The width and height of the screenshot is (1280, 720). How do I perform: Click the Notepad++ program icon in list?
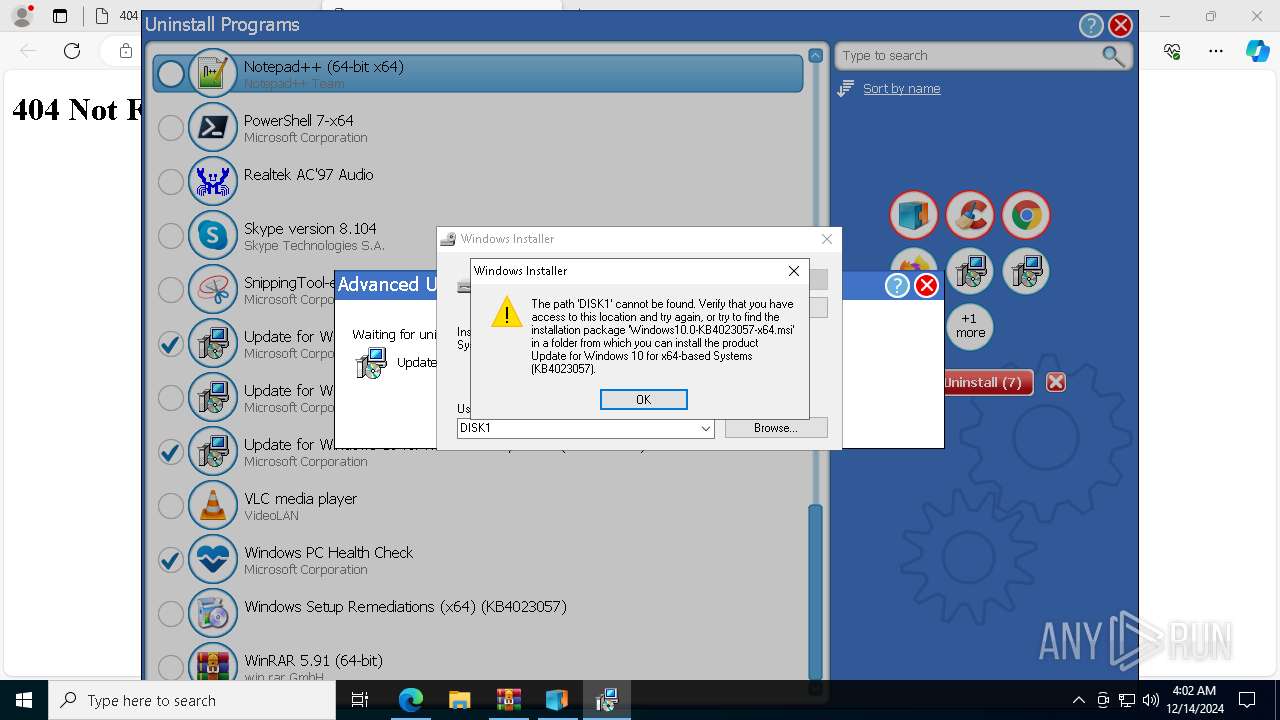pyautogui.click(x=213, y=73)
